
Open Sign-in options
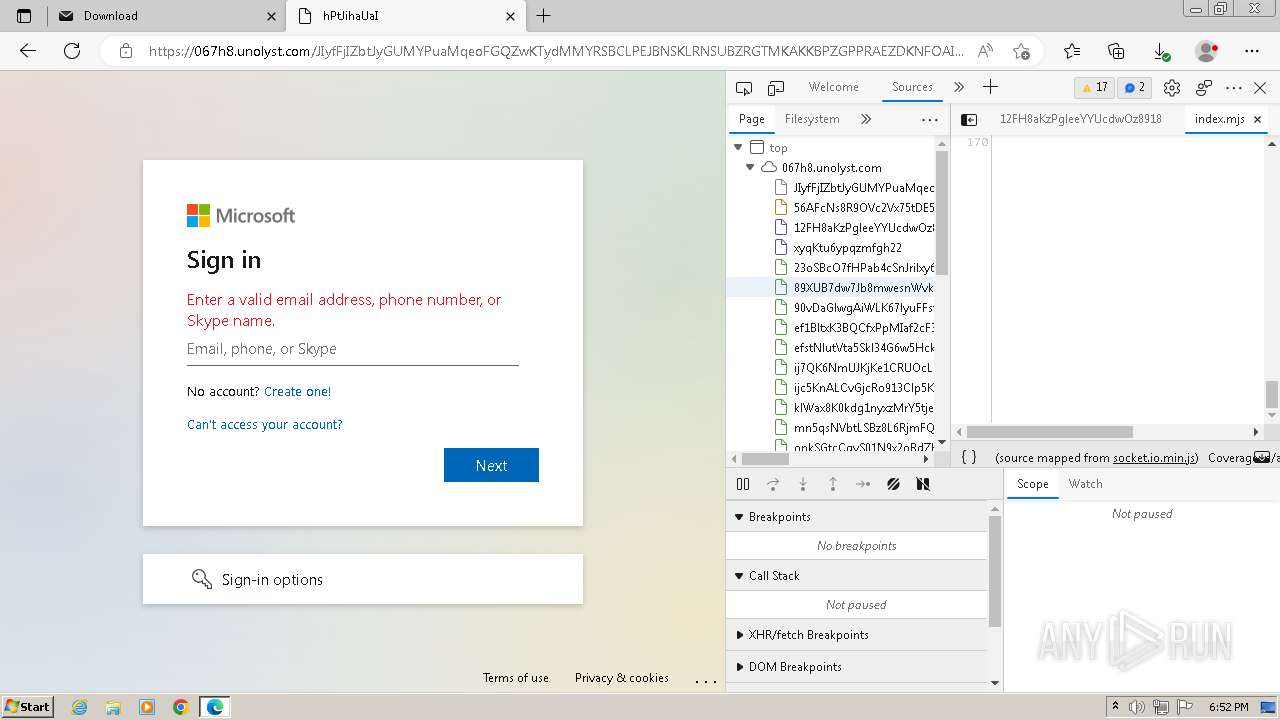(363, 579)
